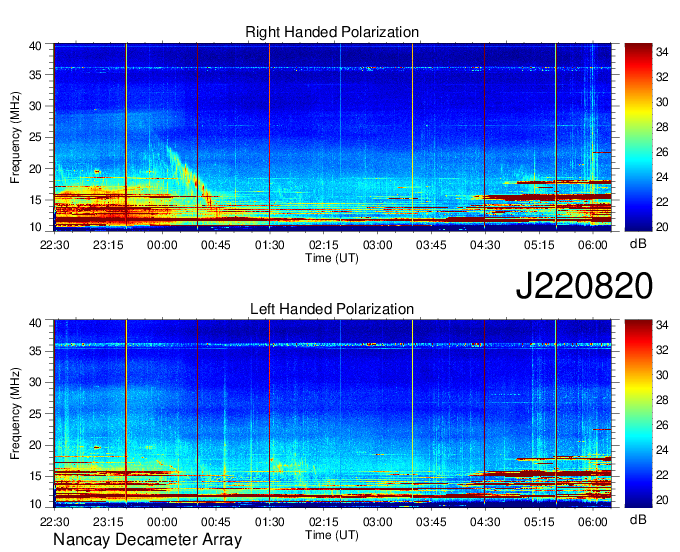Viewport: 680px width, 552px height.
Task: Click the 04:30 time tick on Left Handed plot
Action: point(485,522)
